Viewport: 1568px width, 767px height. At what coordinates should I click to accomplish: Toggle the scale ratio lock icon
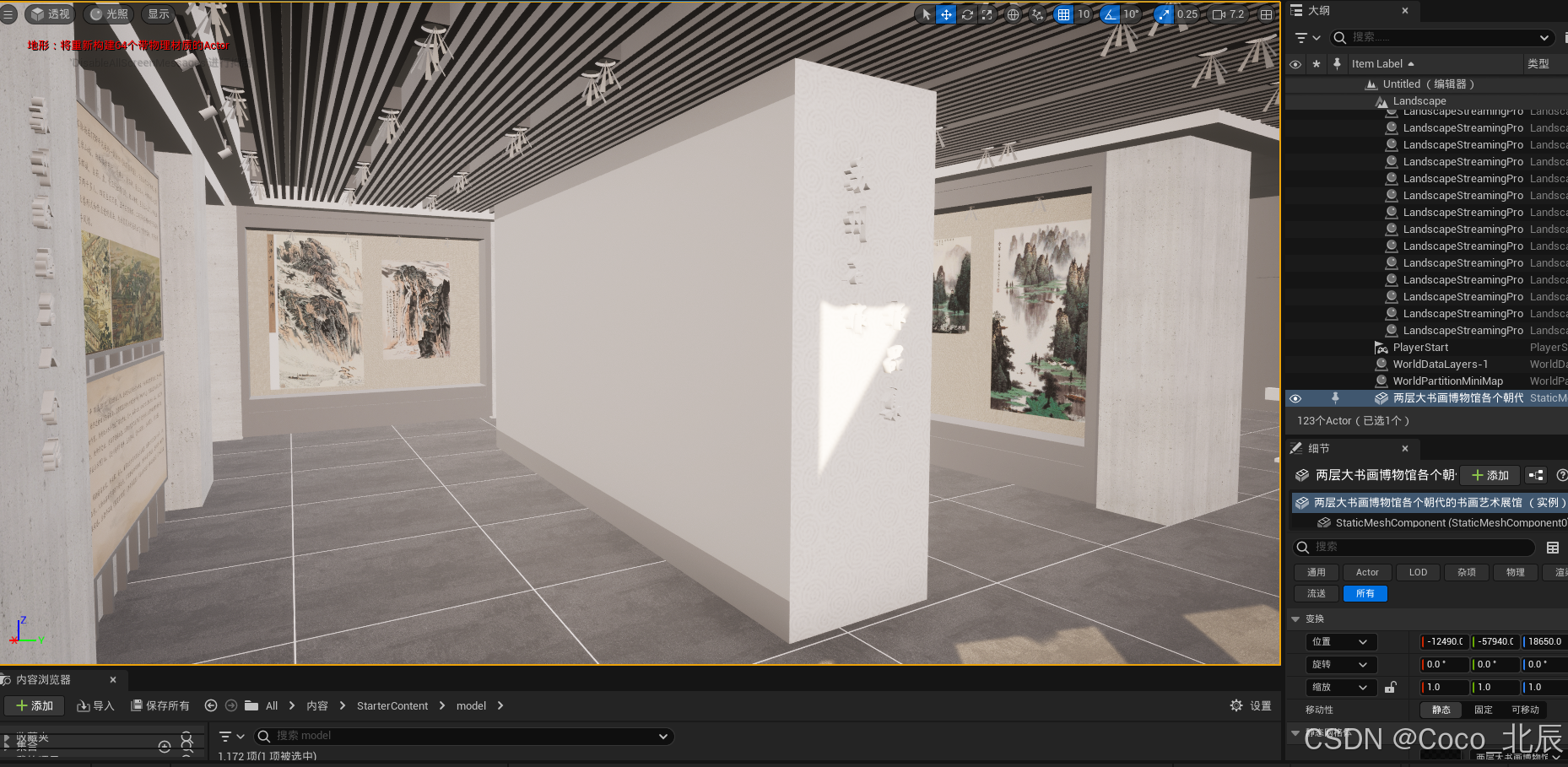(1391, 688)
